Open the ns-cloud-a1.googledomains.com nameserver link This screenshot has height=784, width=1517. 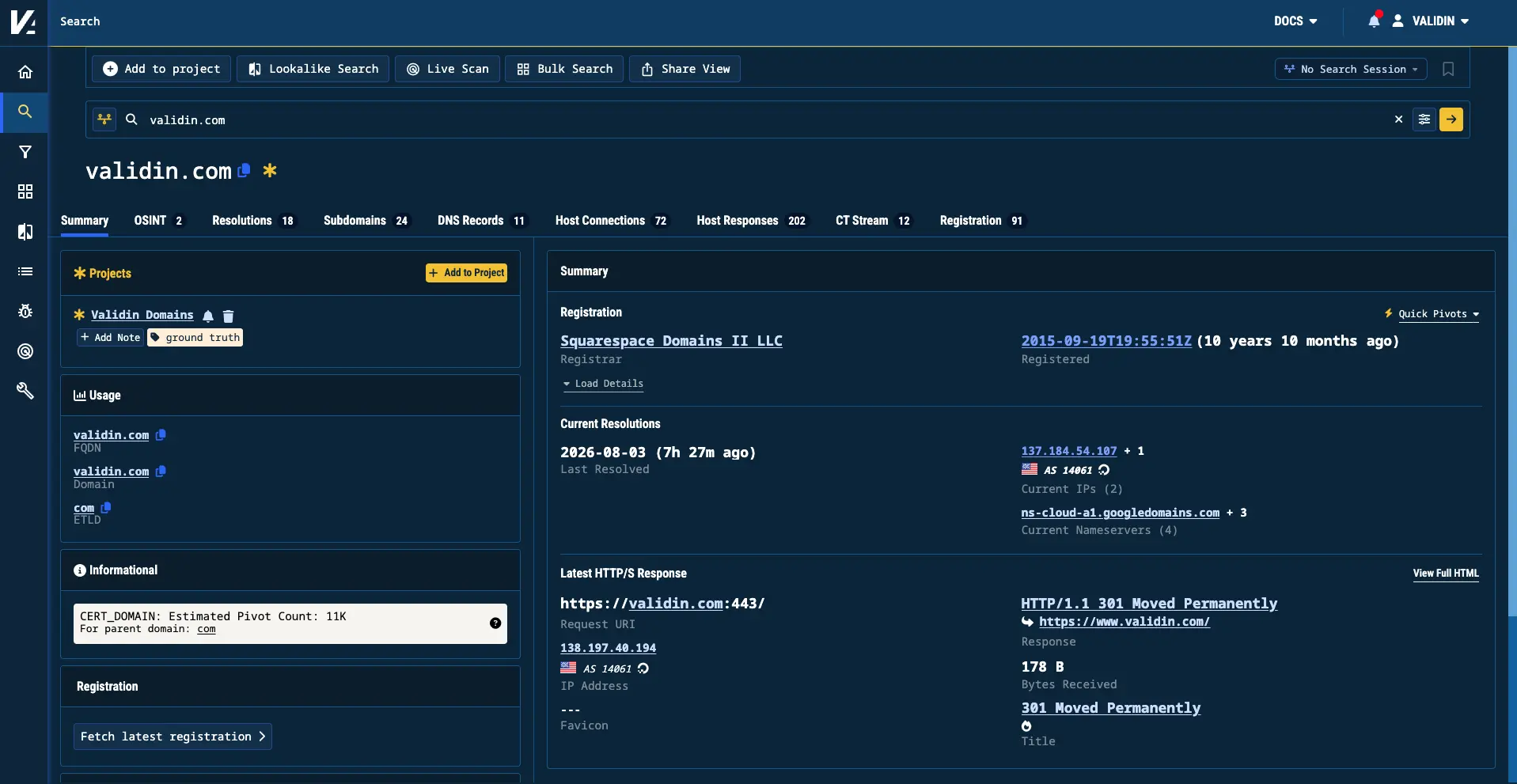[1121, 513]
